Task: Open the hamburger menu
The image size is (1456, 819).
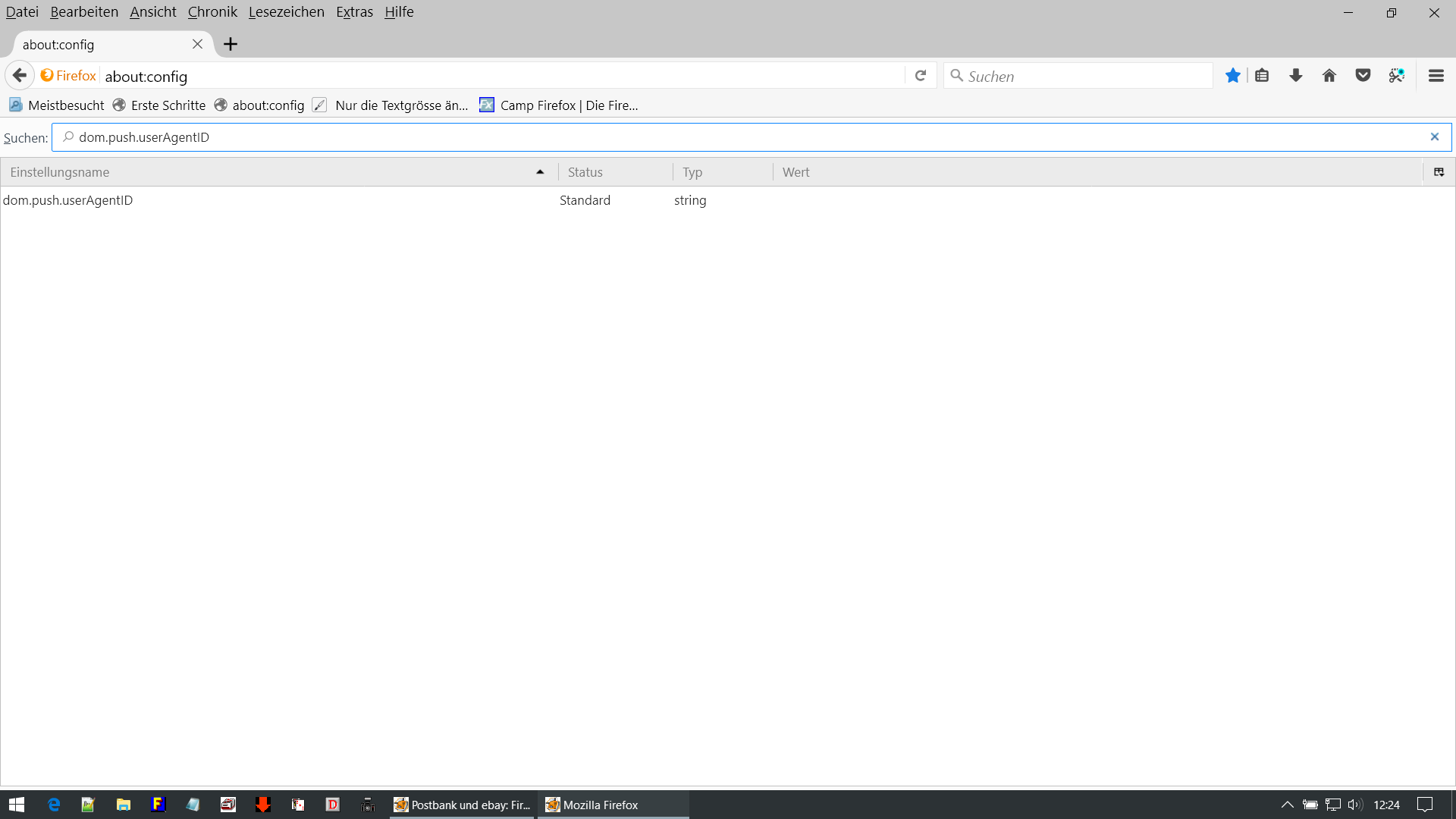Action: (1436, 76)
